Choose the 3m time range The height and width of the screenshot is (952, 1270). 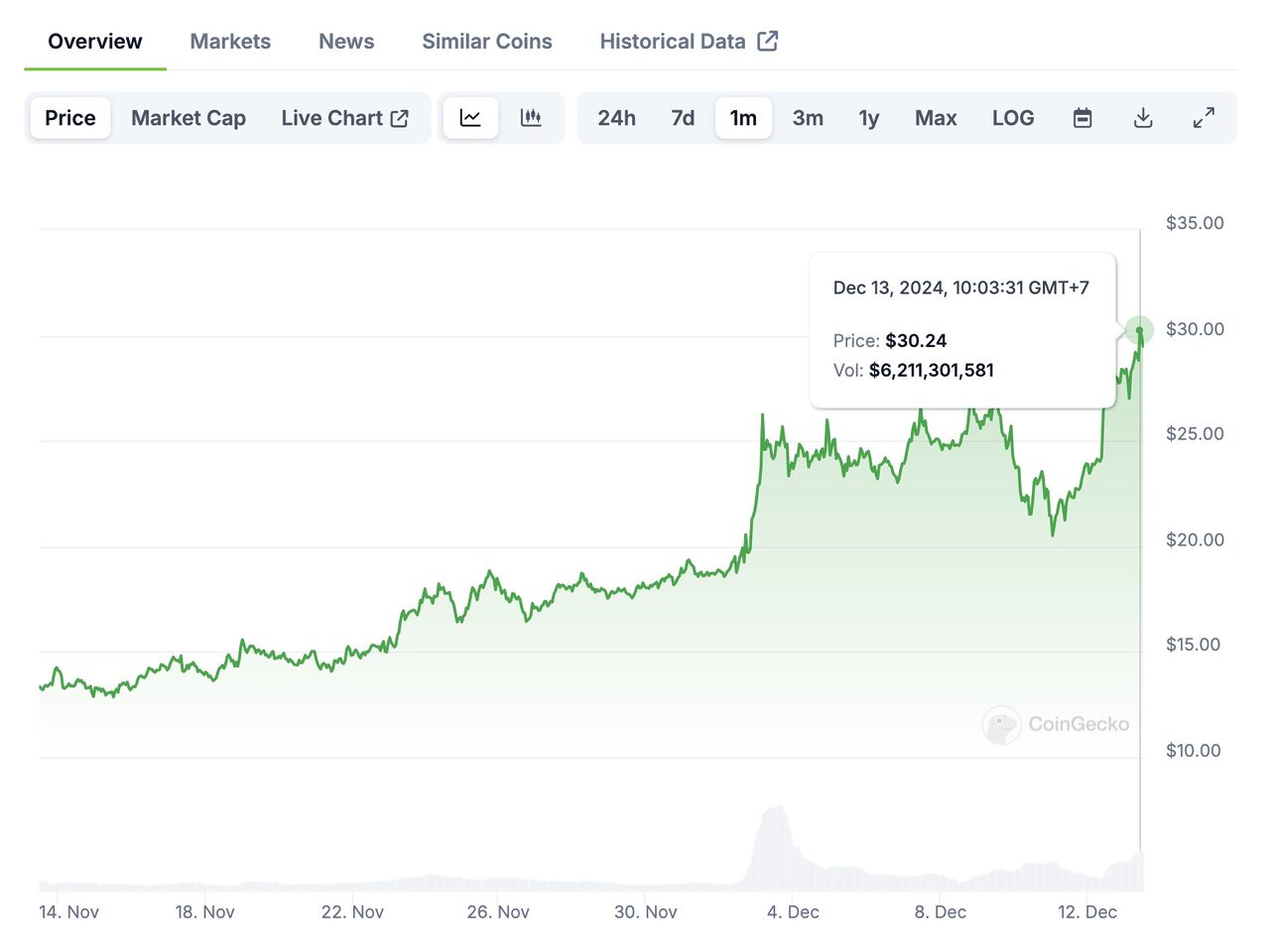pos(808,118)
